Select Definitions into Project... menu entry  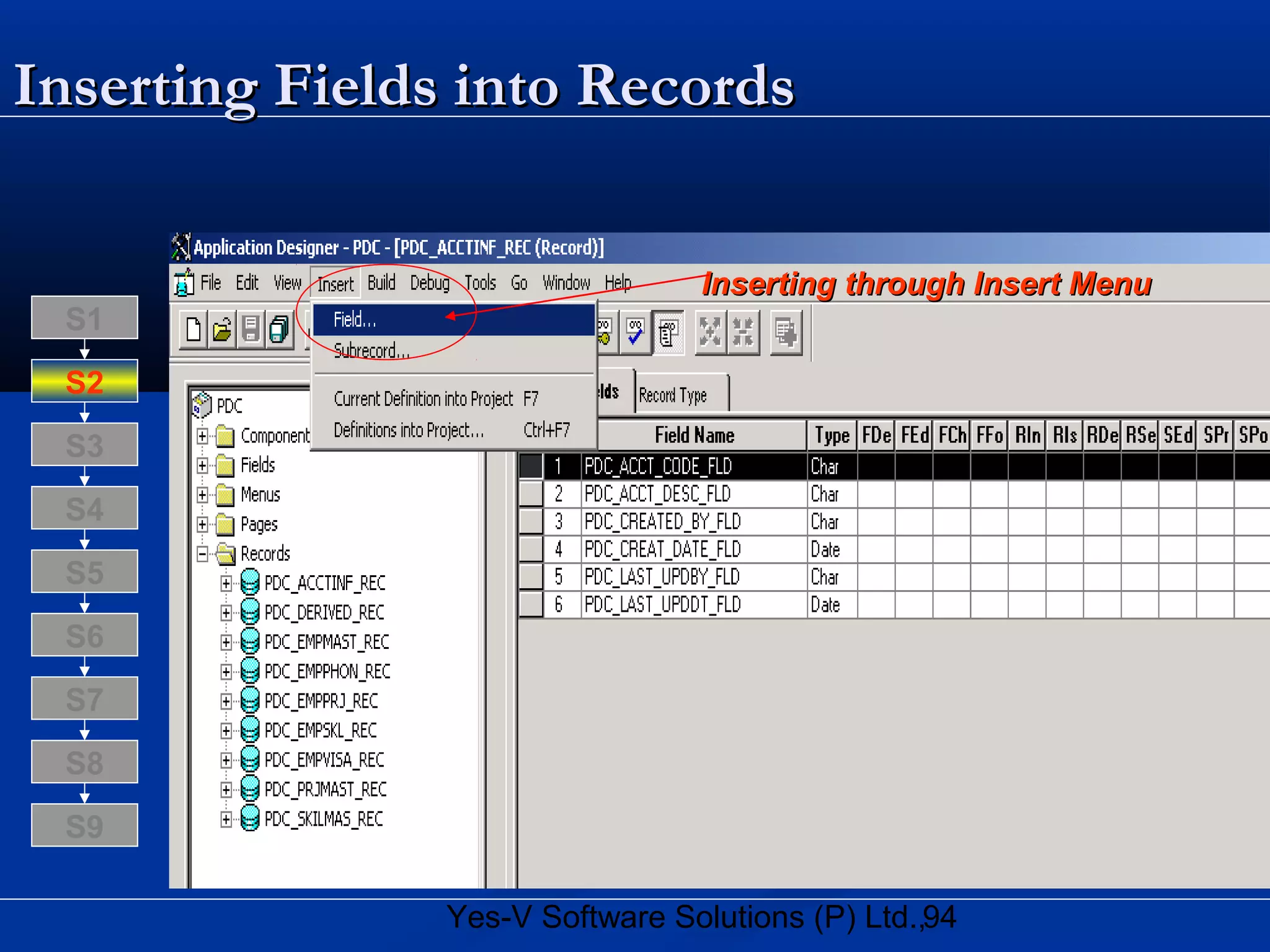[454, 430]
